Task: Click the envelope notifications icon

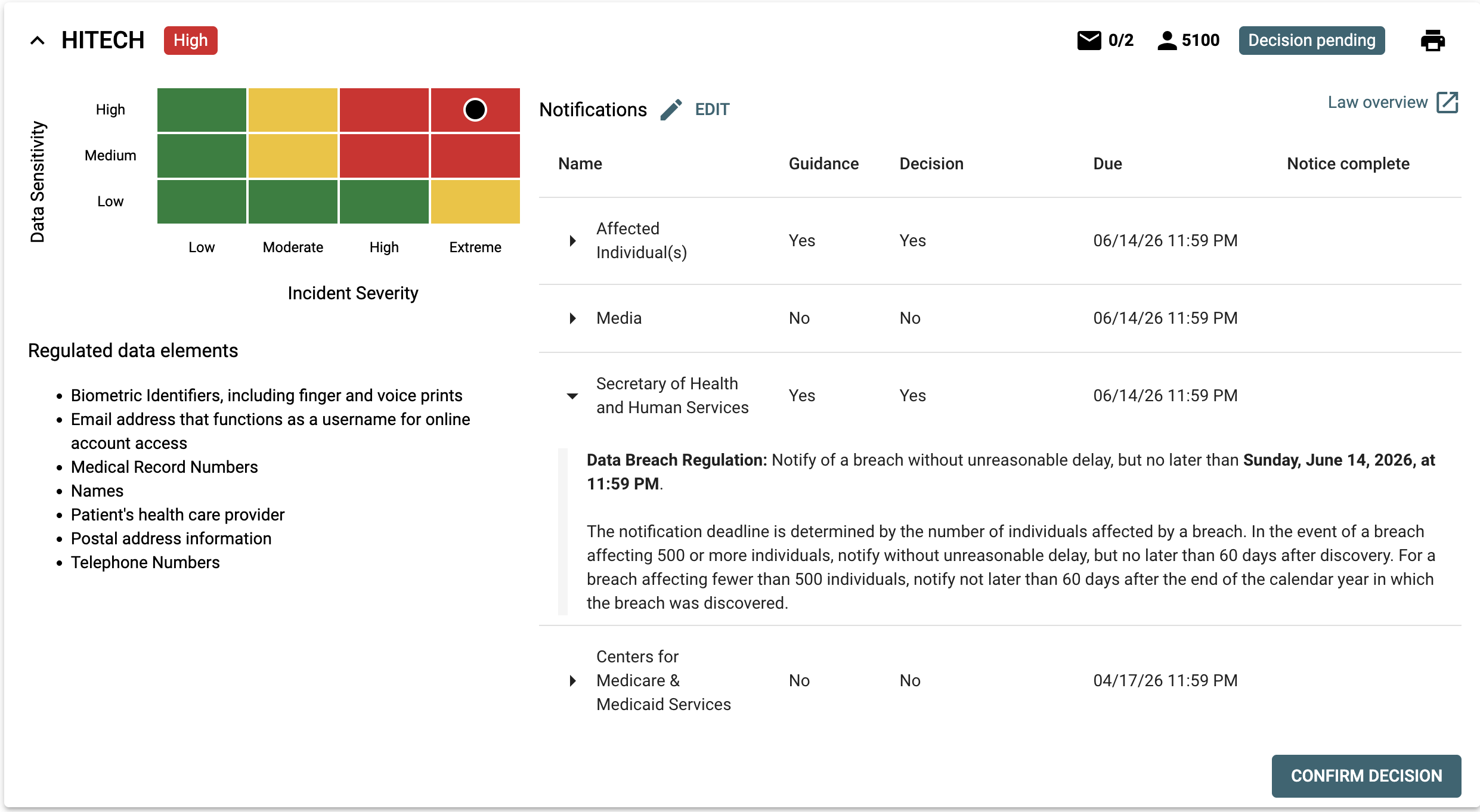Action: (1089, 41)
